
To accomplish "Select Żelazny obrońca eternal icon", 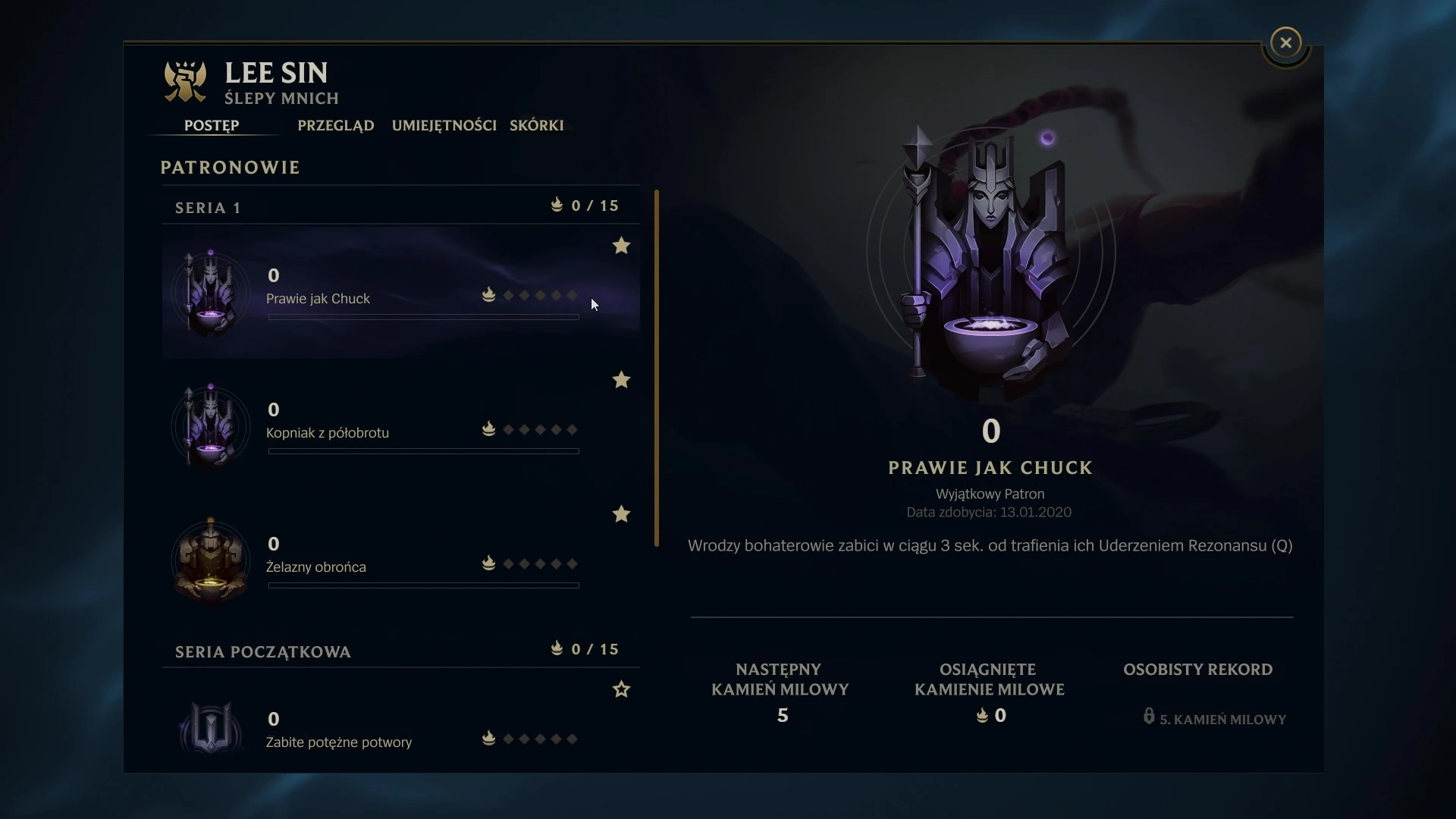I will click(x=211, y=561).
